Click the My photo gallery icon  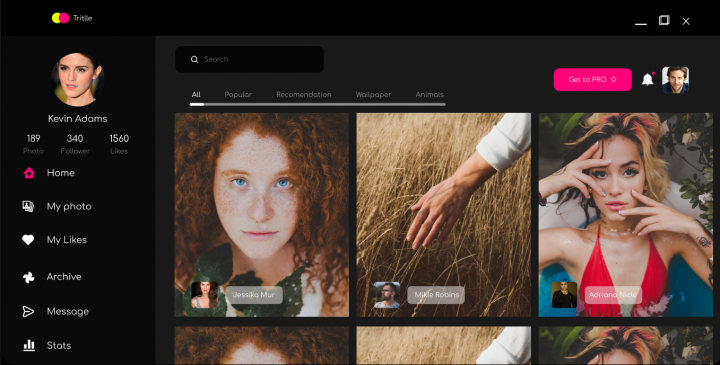[x=28, y=206]
